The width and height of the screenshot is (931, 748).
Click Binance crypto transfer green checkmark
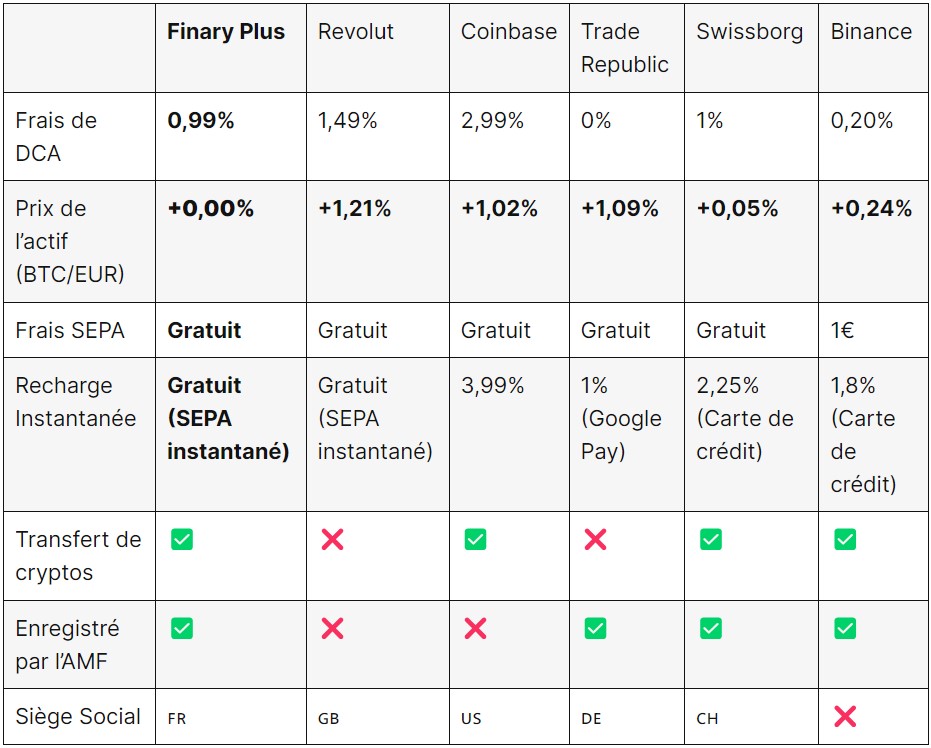[x=845, y=540]
